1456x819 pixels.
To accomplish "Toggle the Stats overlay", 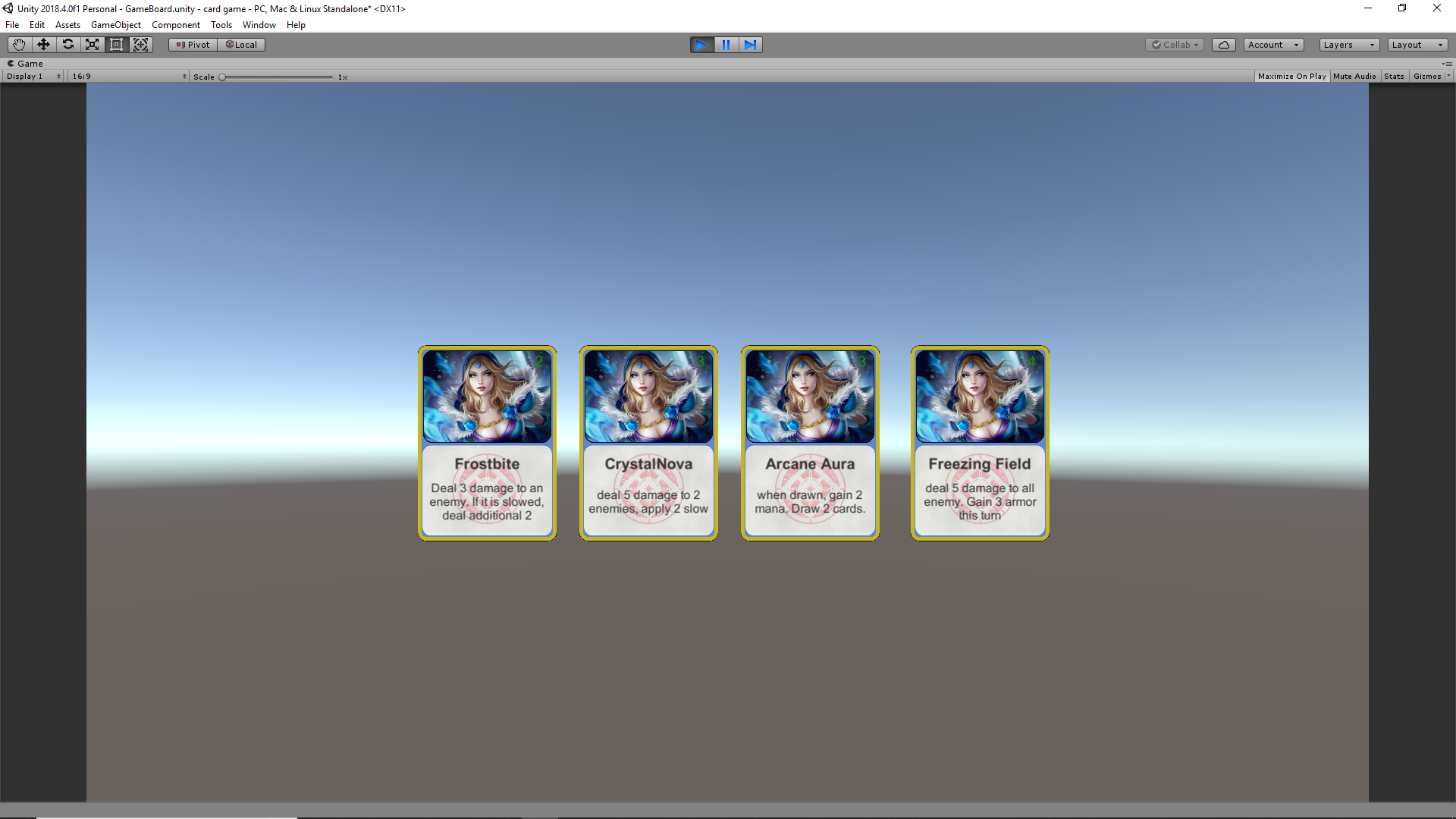I will pyautogui.click(x=1394, y=77).
